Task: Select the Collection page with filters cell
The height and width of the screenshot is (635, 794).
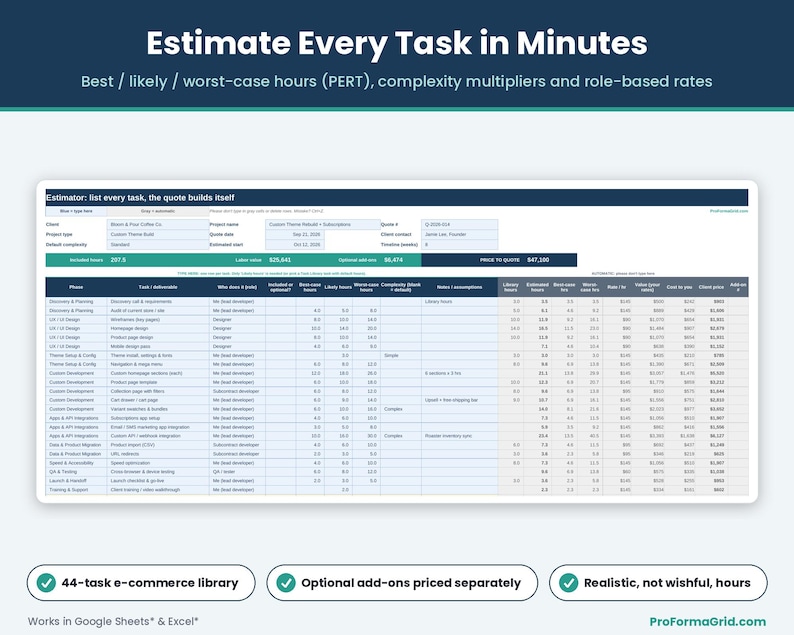Action: click(158, 391)
